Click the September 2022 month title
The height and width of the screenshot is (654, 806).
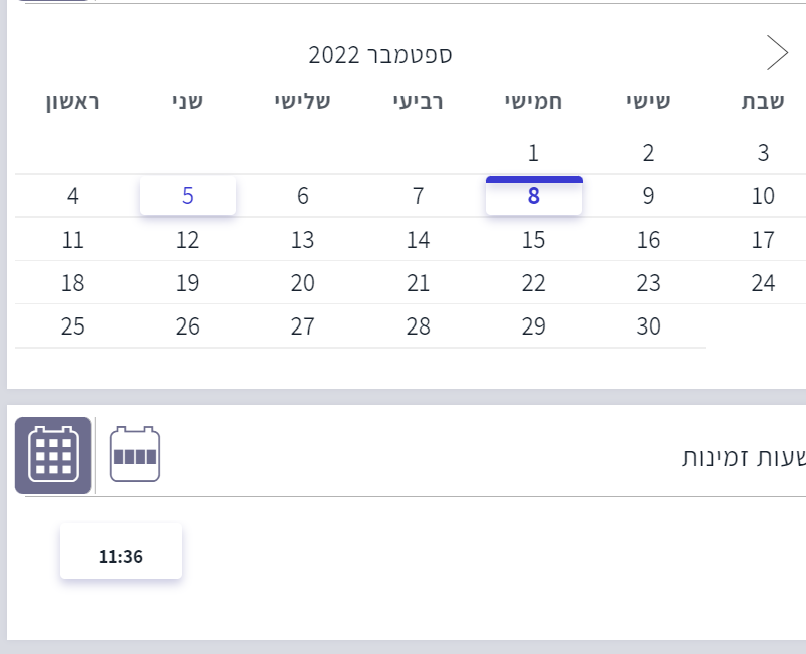(x=380, y=54)
